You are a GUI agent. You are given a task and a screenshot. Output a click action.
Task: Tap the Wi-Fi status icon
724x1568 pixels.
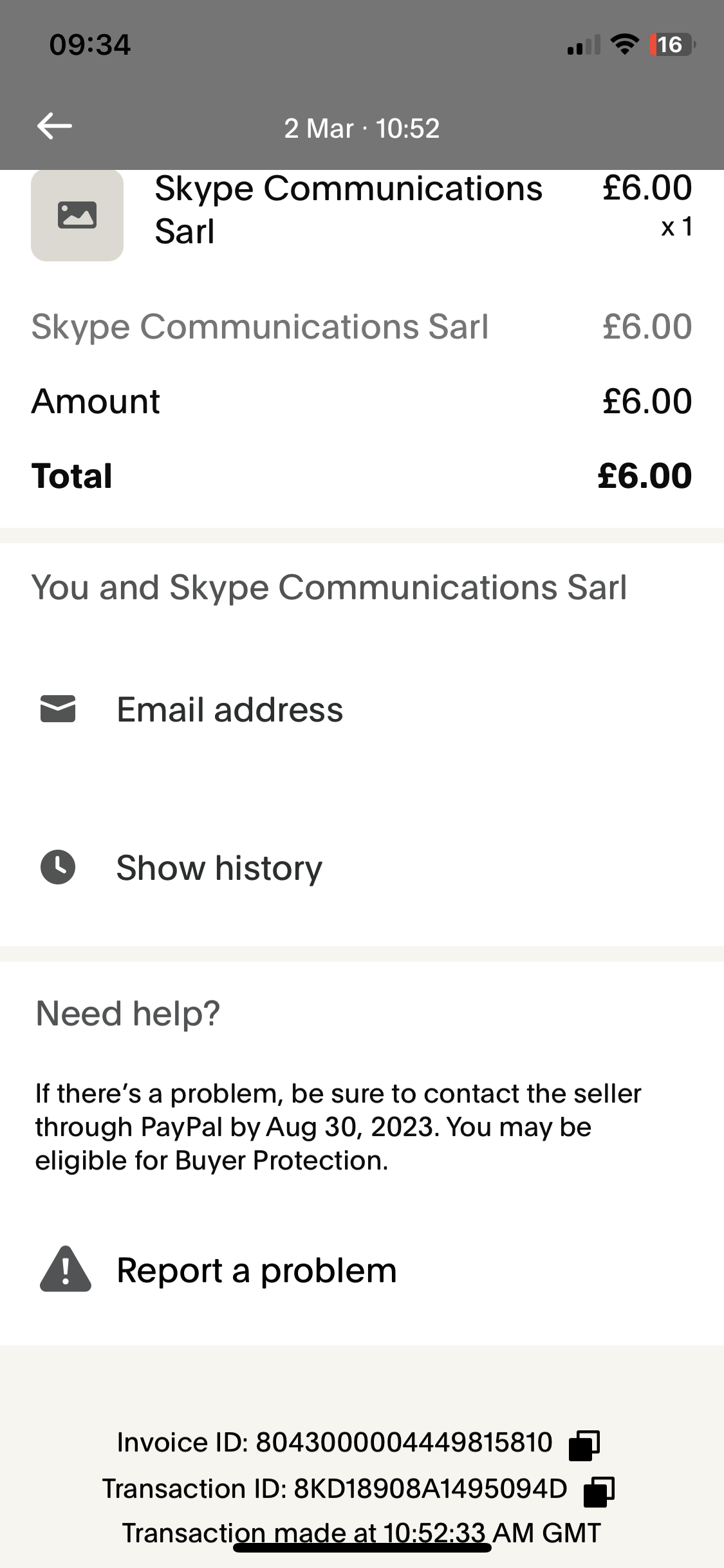624,44
